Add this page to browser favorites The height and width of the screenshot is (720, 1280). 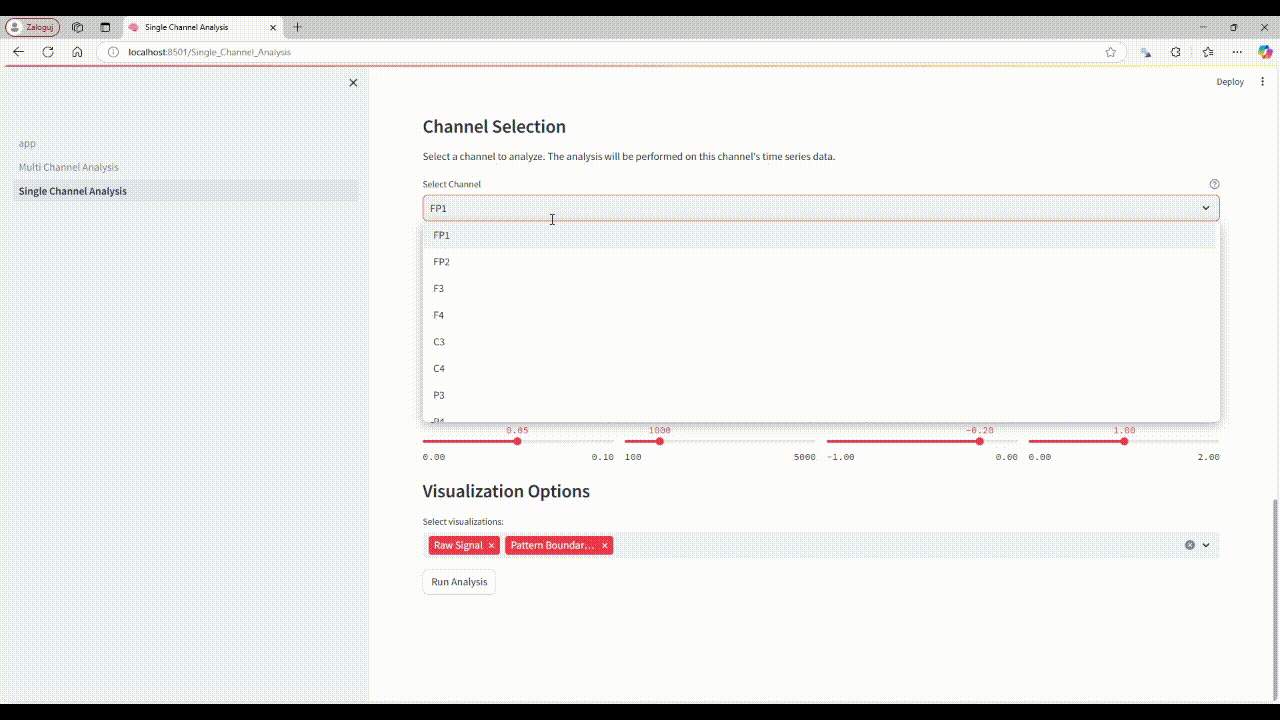[1110, 52]
